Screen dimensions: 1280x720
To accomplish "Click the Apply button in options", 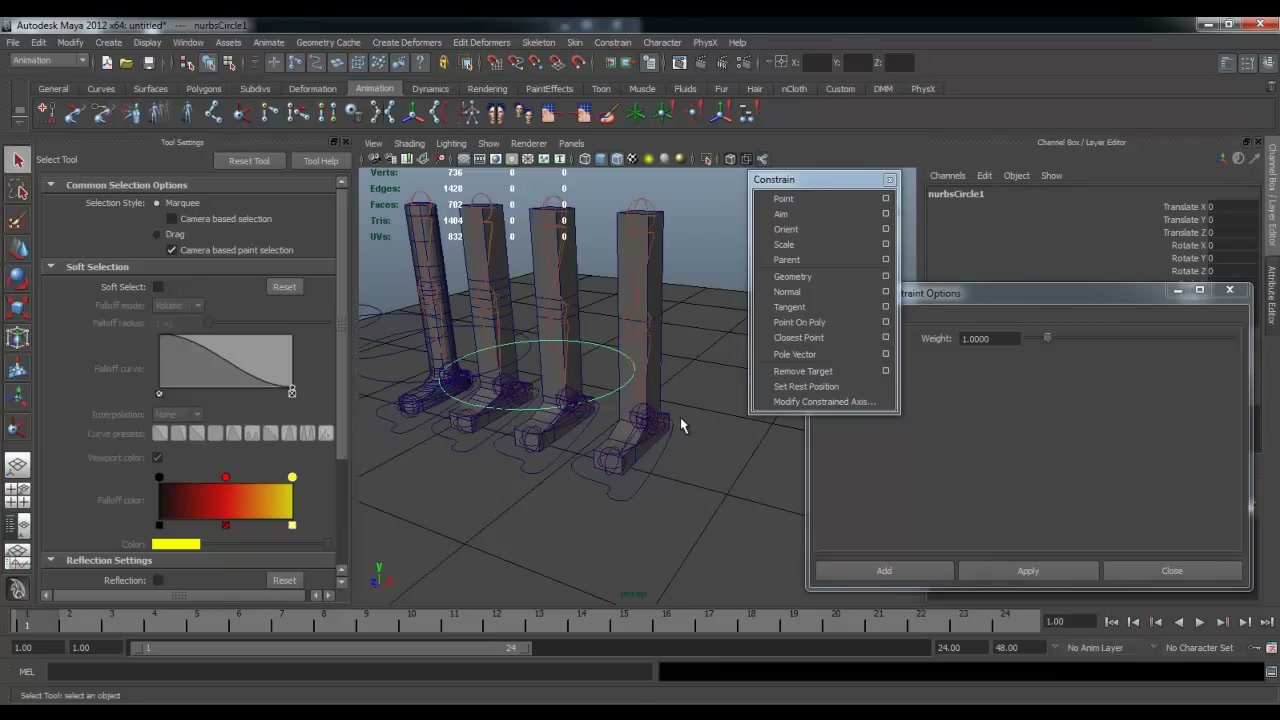I will pos(1028,571).
